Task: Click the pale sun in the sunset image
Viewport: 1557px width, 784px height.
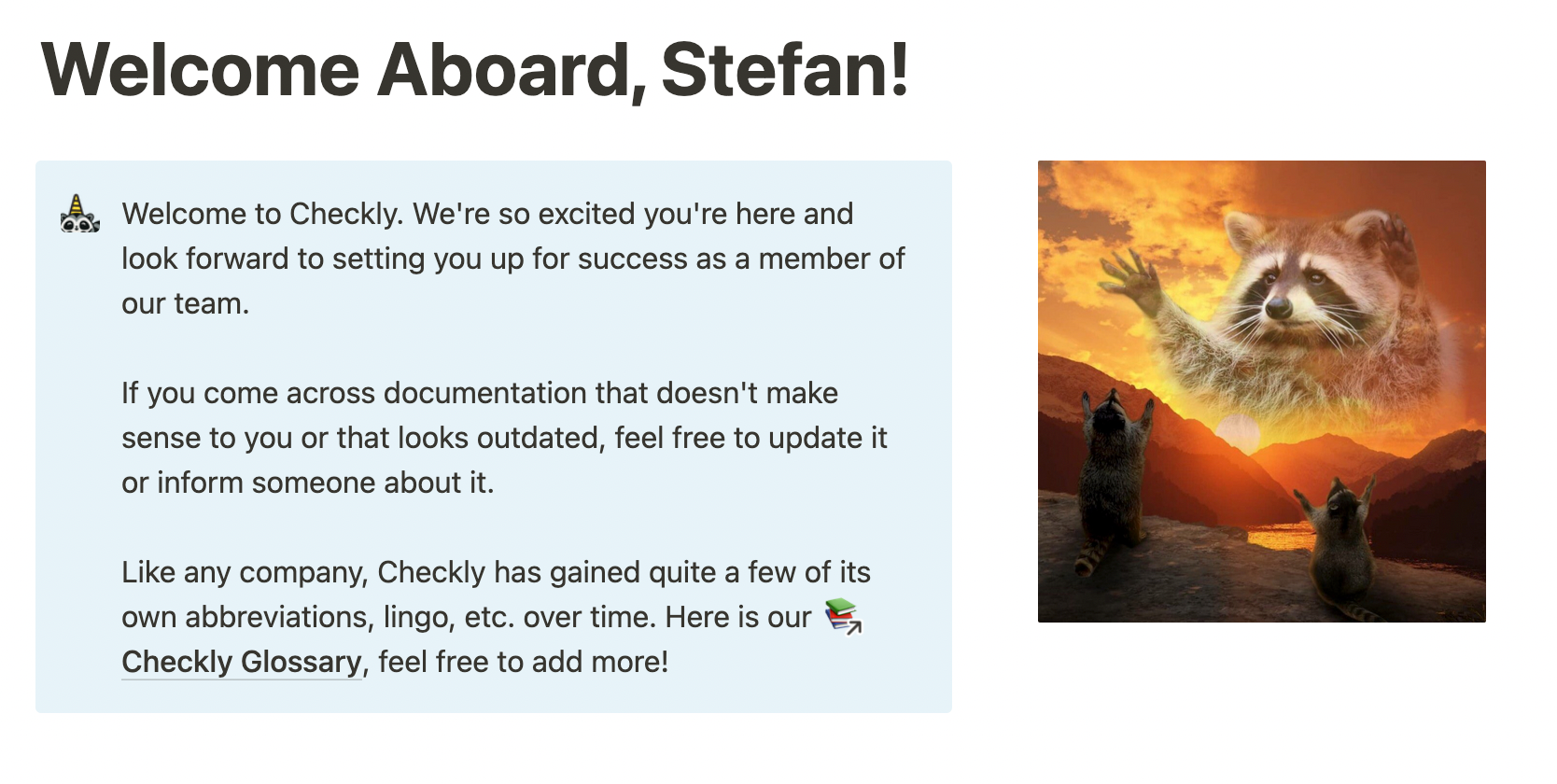Action: (1239, 431)
